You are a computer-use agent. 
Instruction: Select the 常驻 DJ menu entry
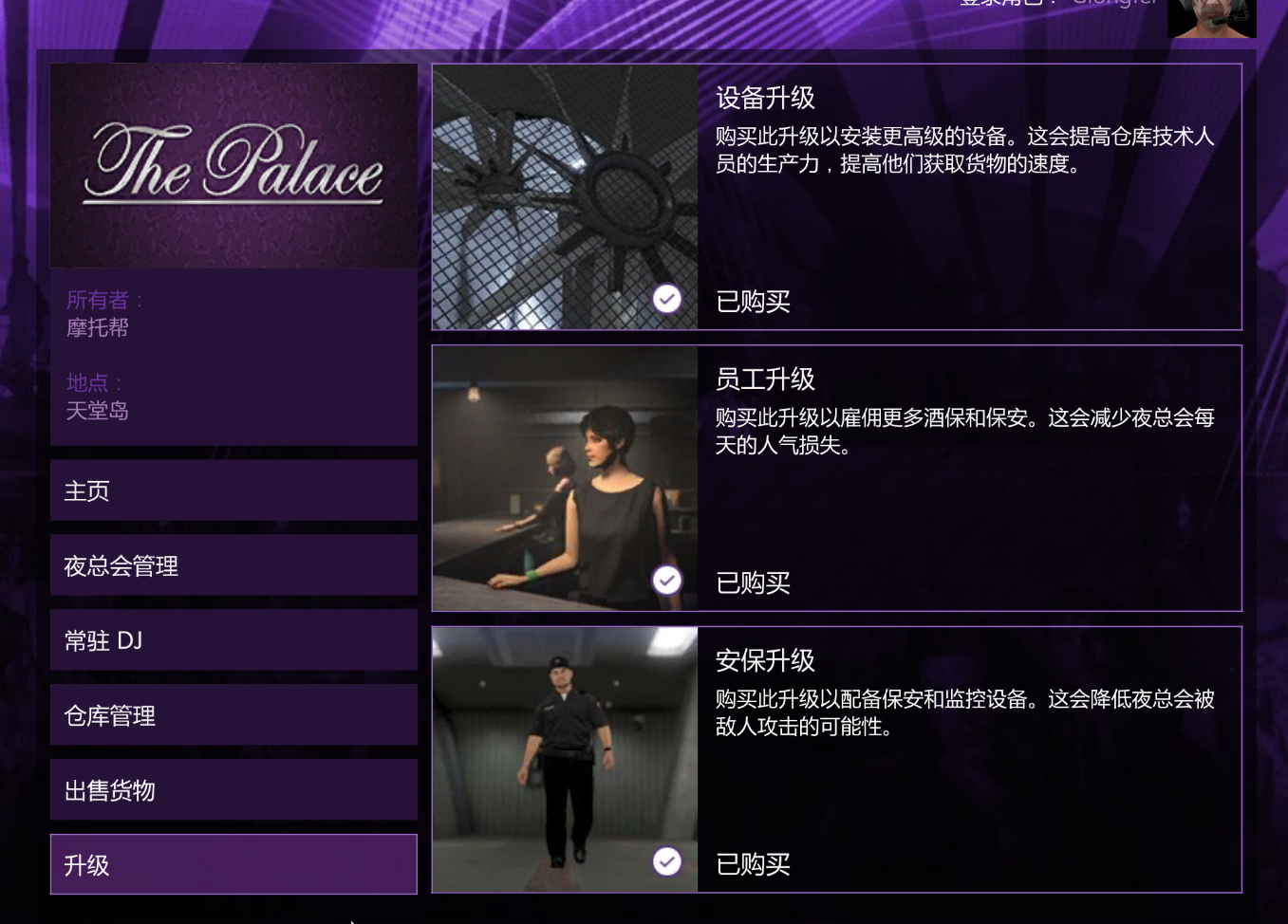(233, 640)
